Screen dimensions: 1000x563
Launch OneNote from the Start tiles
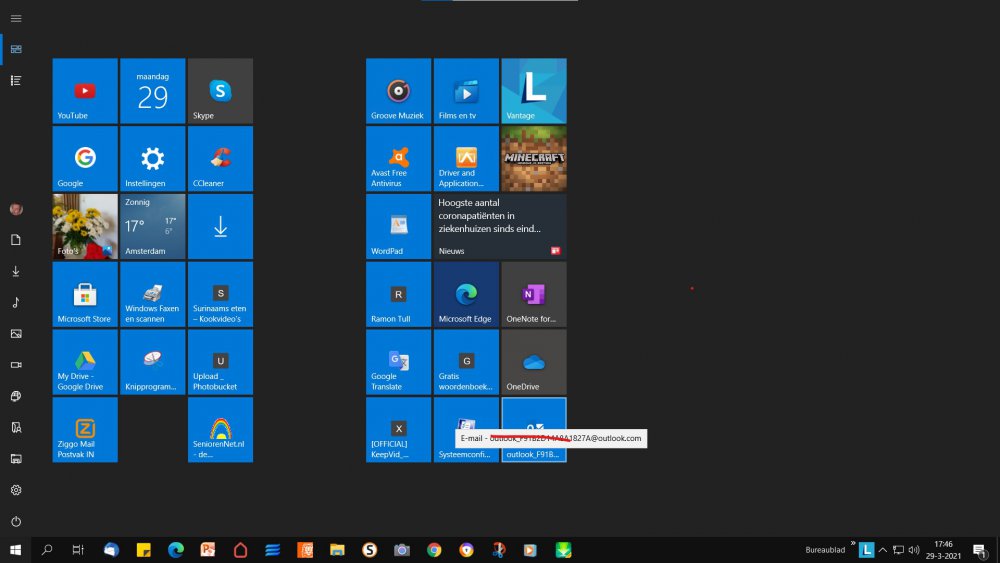tap(533, 295)
